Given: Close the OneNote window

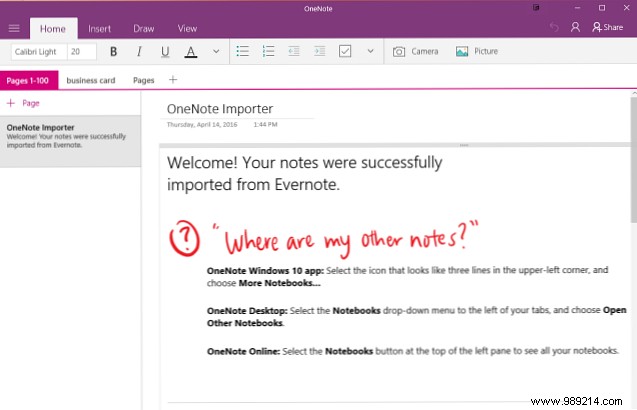Looking at the screenshot, I should [x=626, y=8].
